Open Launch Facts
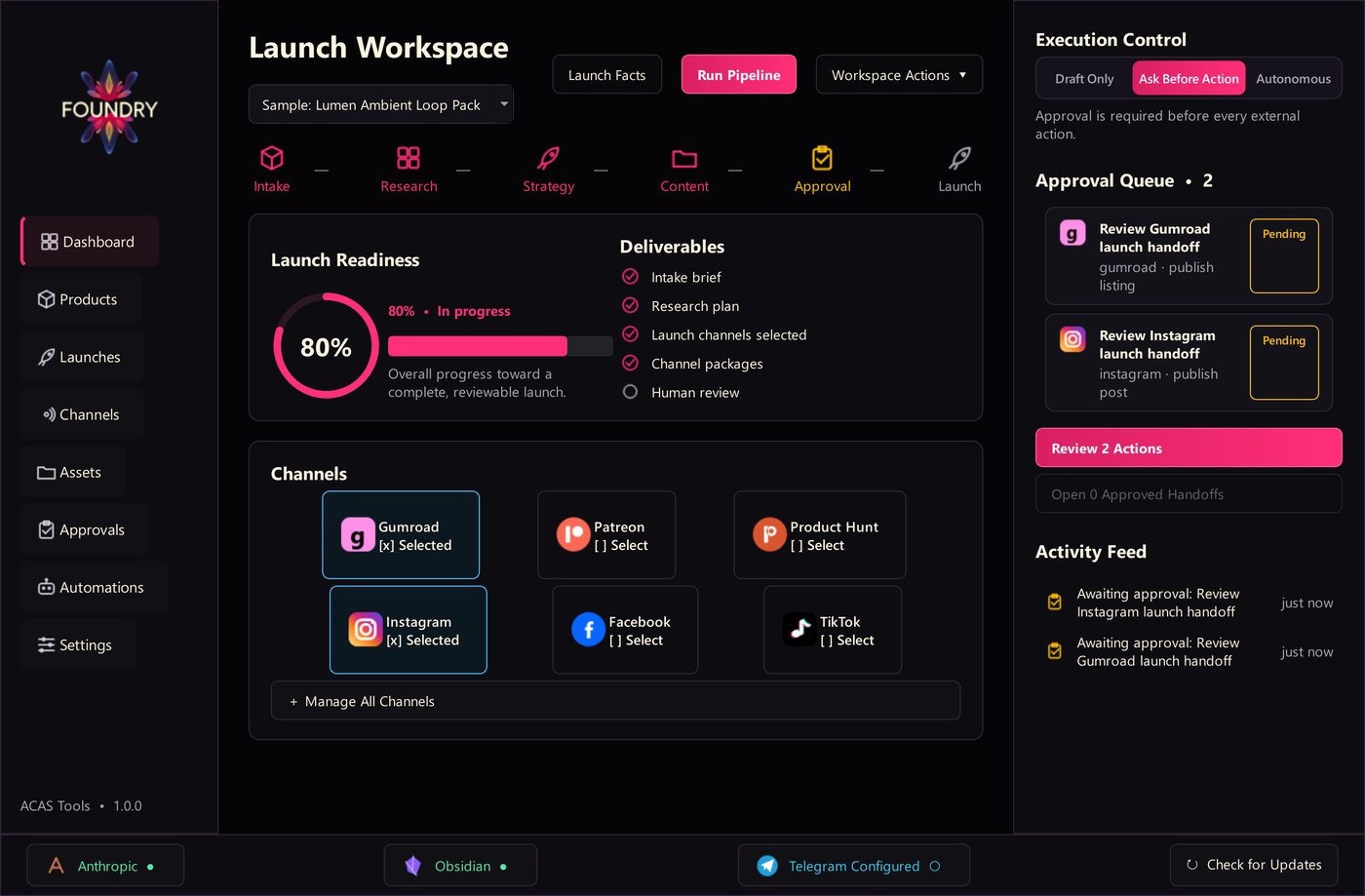The height and width of the screenshot is (896, 1365). pos(606,75)
